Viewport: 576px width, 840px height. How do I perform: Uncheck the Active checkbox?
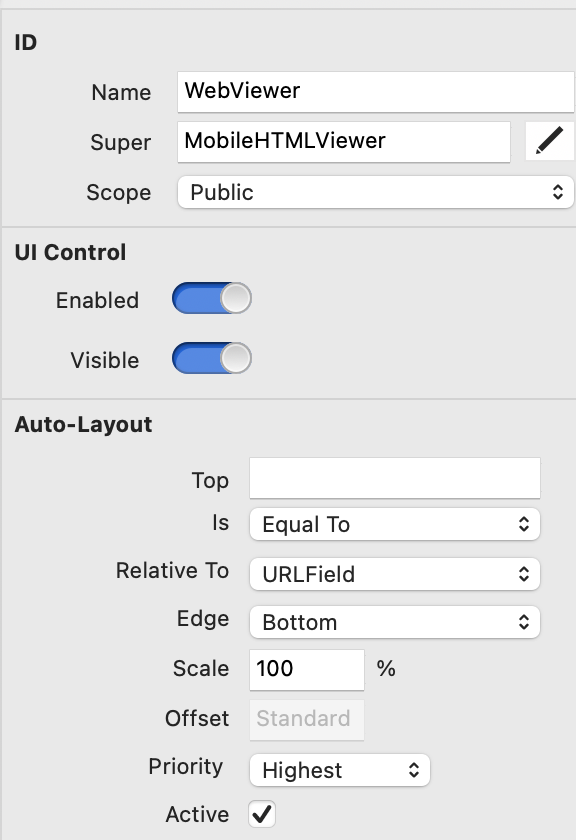(x=262, y=814)
